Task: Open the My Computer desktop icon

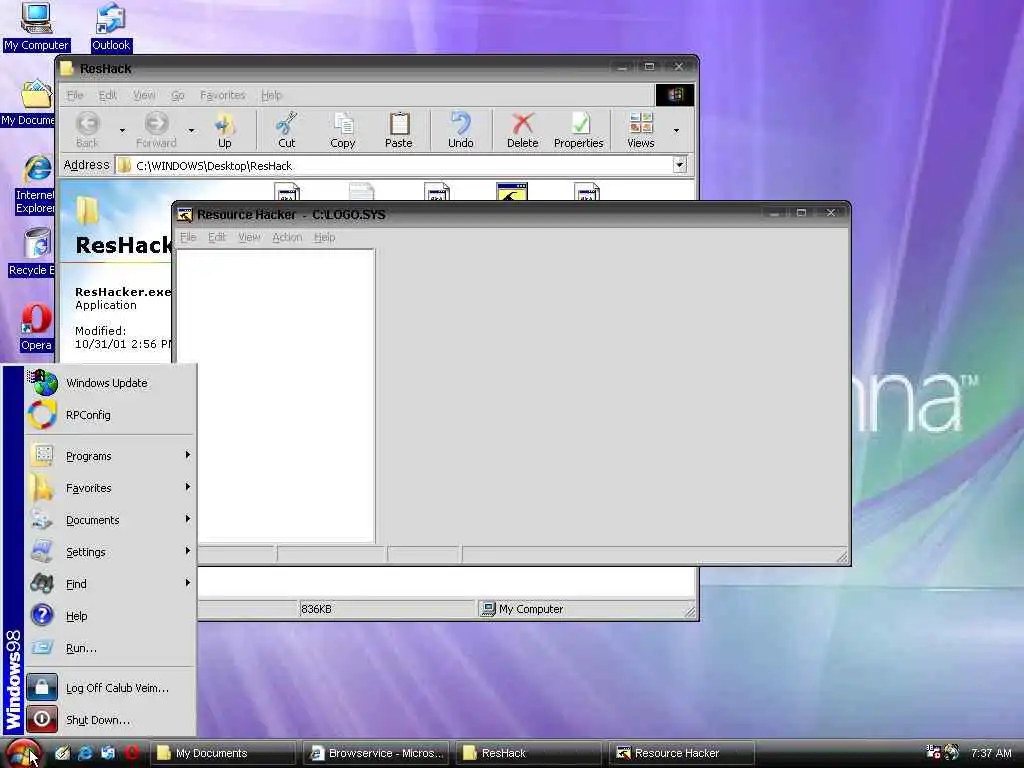Action: click(36, 27)
